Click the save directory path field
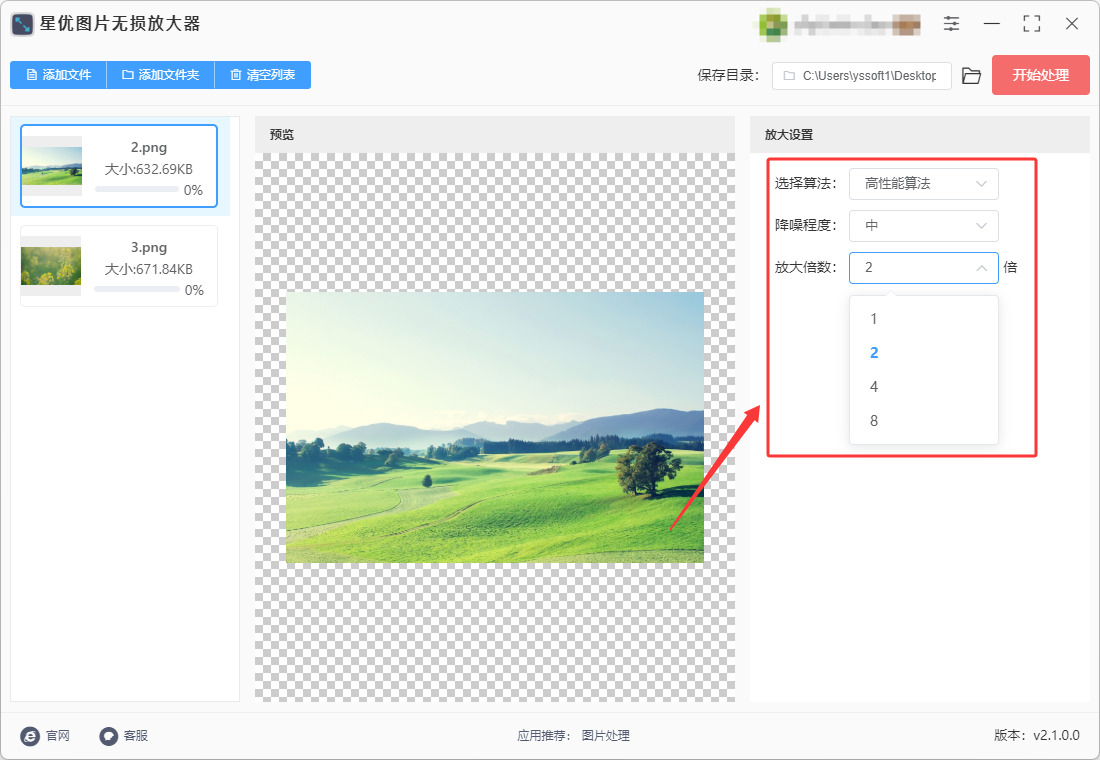The height and width of the screenshot is (760, 1100). pyautogui.click(x=861, y=76)
